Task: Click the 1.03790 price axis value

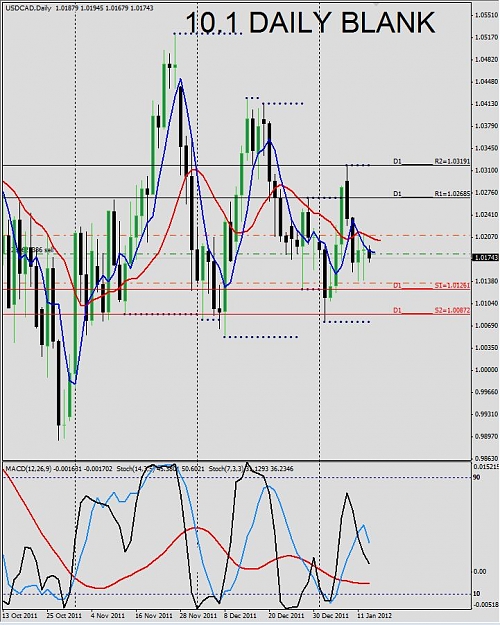Action: point(486,126)
